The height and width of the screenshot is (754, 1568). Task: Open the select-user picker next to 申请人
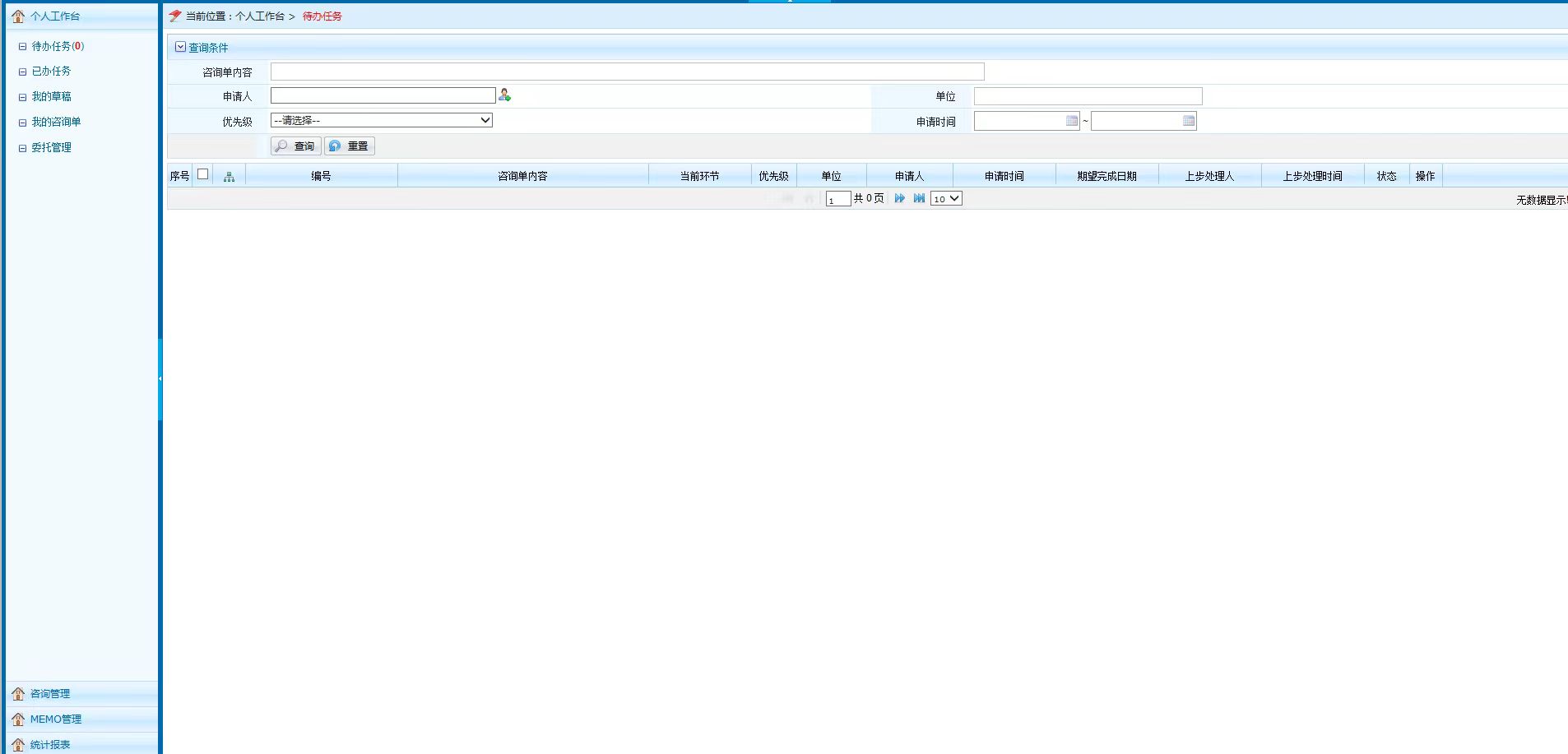[504, 96]
